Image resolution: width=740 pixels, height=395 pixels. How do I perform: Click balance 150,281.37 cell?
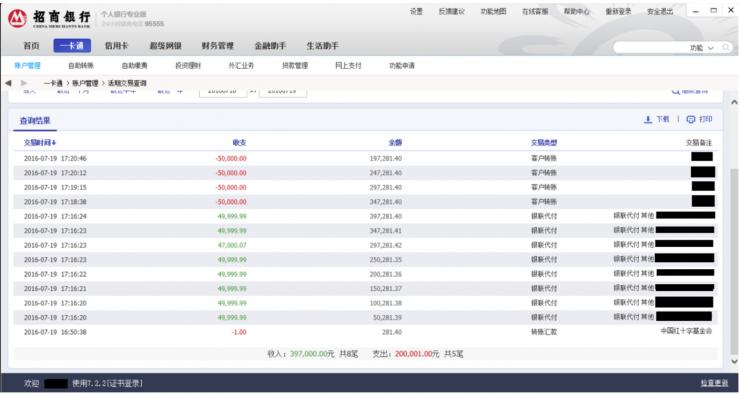pyautogui.click(x=386, y=289)
